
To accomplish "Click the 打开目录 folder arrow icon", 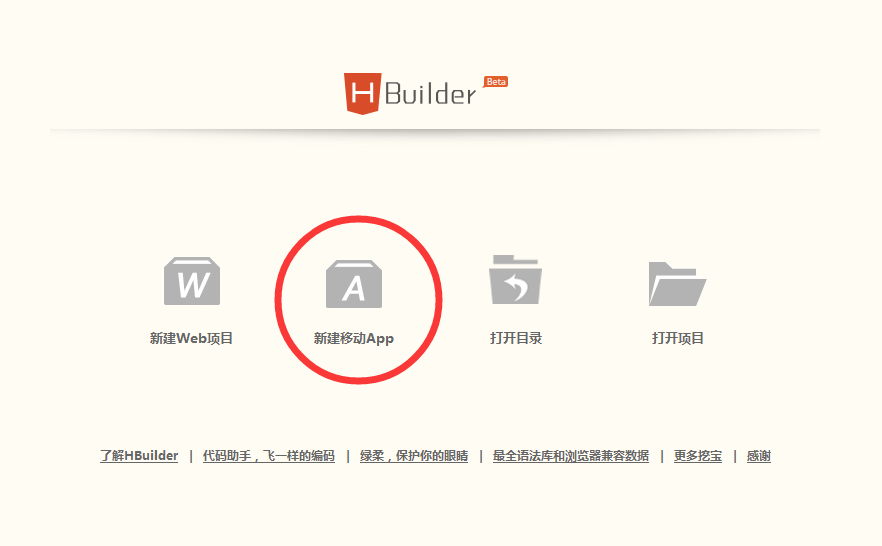I will point(515,279).
